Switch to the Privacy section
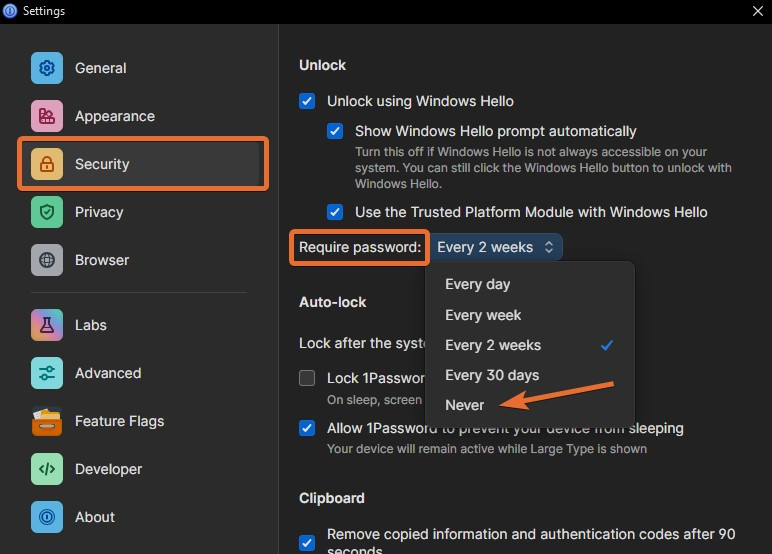The height and width of the screenshot is (554, 772). click(99, 212)
